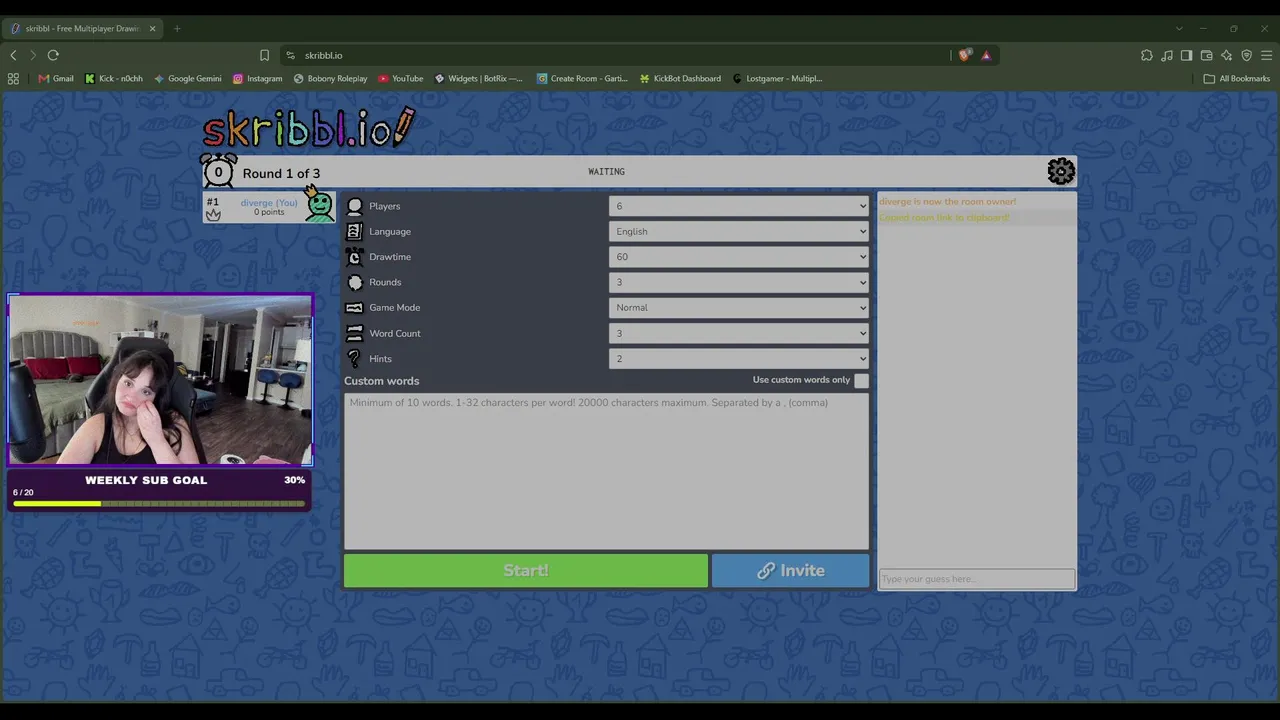Click the Word Count icon
Image resolution: width=1280 pixels, height=720 pixels.
[354, 333]
